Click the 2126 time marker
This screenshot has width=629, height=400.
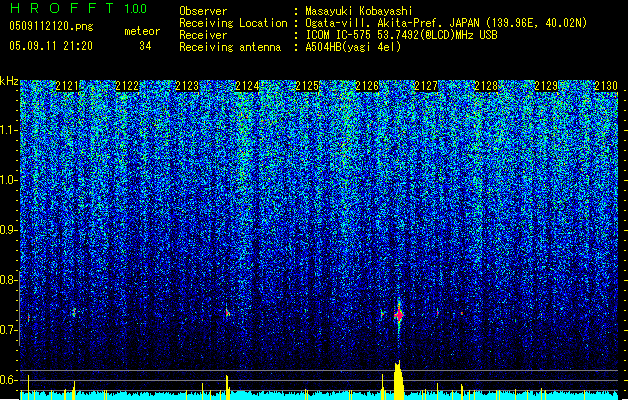pos(367,86)
